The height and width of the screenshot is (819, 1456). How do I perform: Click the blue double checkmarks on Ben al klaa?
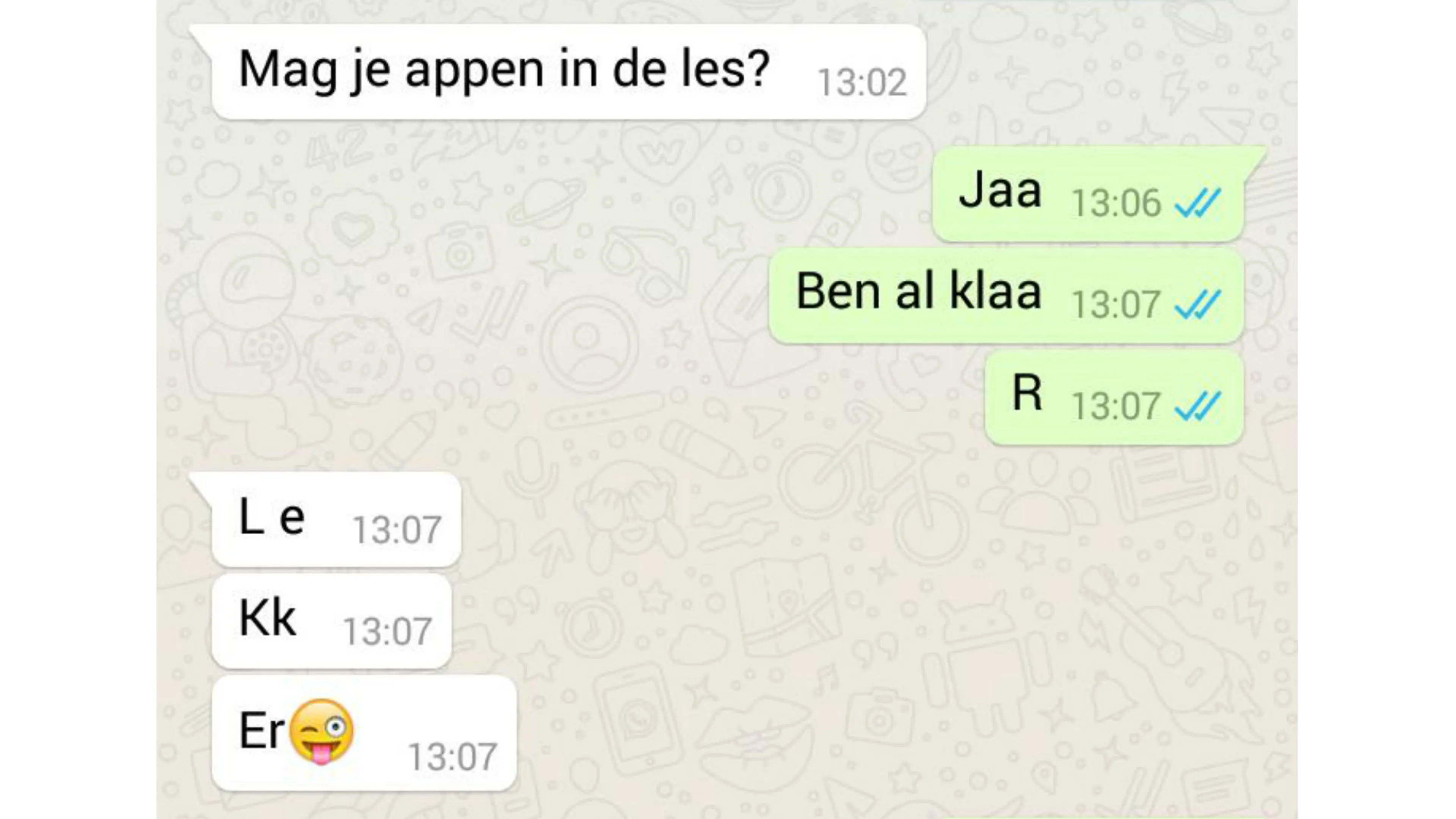pos(1198,304)
